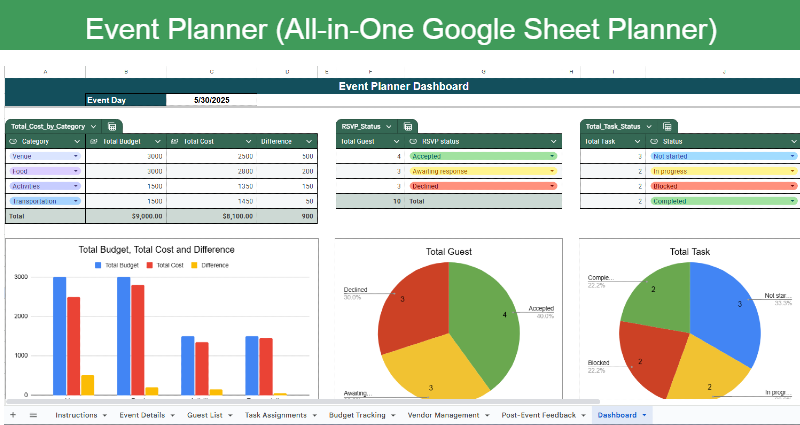Screen dimensions: 800x425
Task: Click the Total Guest pie chart title
Action: coord(449,252)
